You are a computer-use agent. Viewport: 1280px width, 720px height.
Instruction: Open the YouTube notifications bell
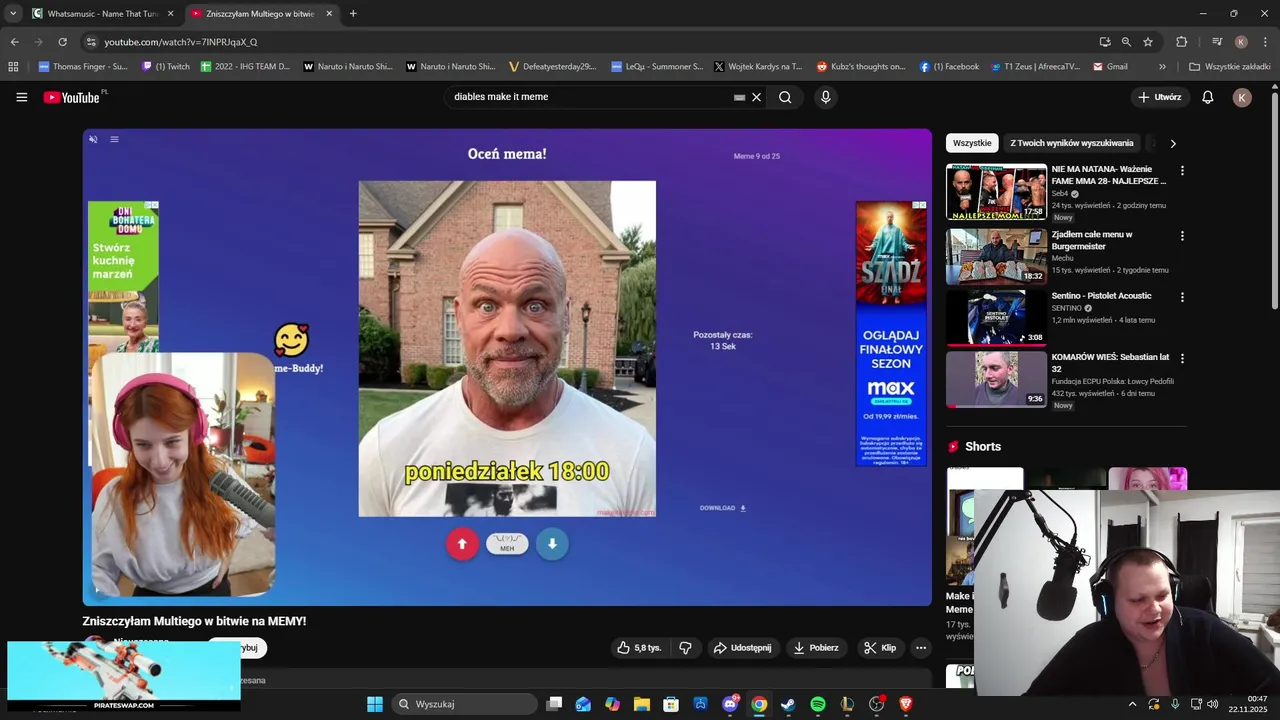(1208, 97)
